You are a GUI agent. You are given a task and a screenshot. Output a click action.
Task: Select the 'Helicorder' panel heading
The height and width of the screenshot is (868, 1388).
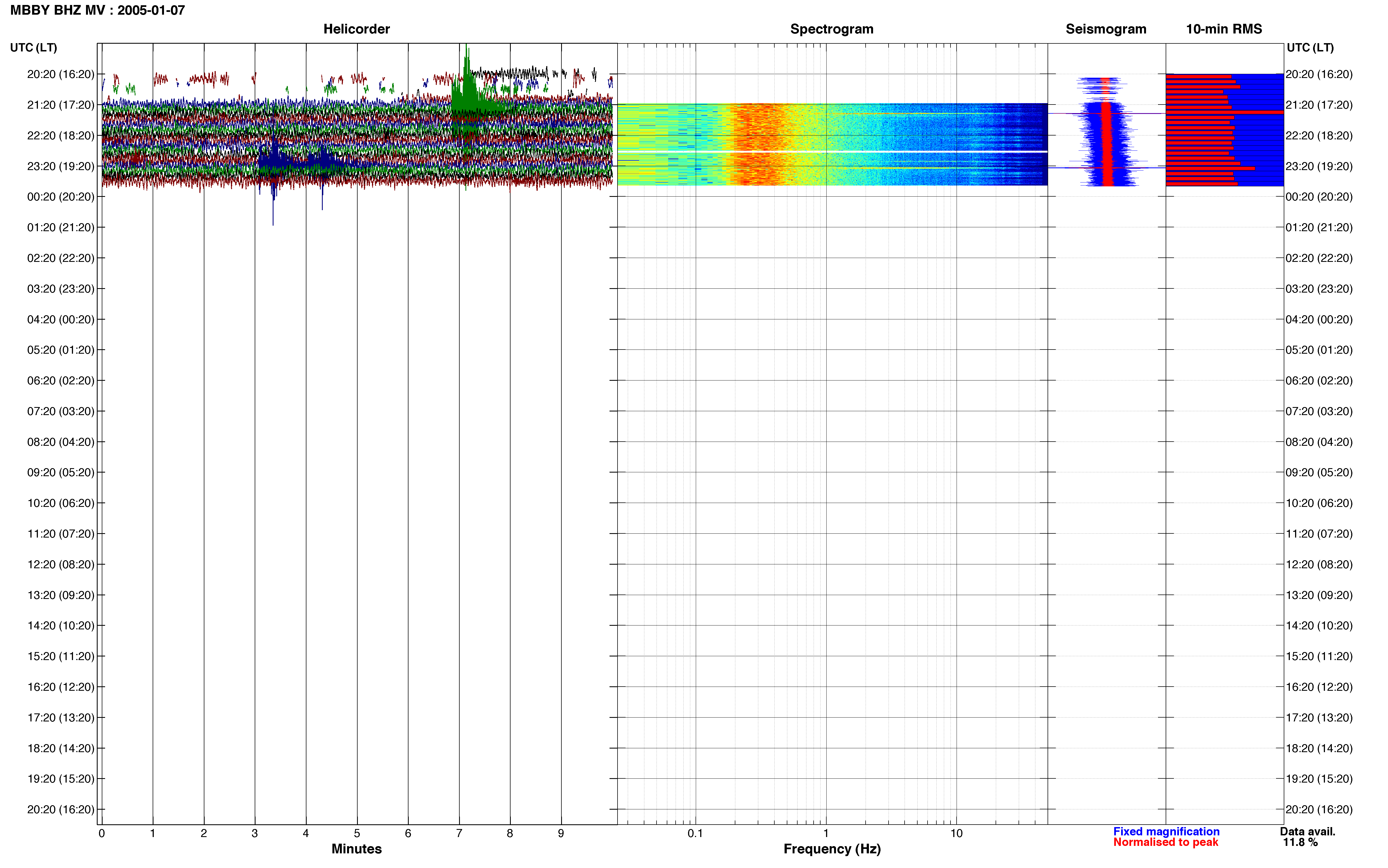[356, 29]
